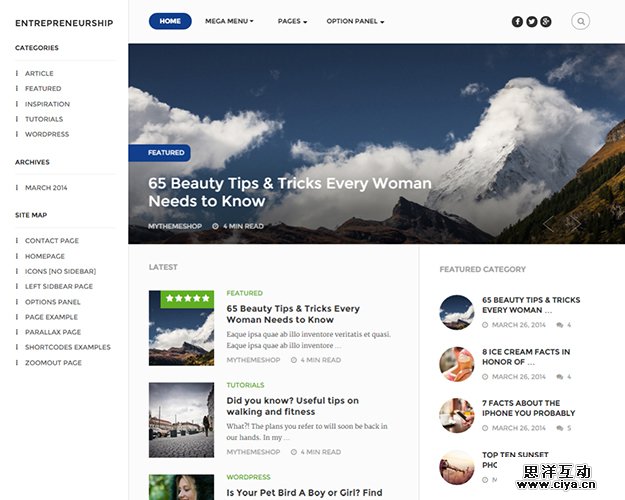Open Options Panel site map link

pyautogui.click(x=53, y=302)
